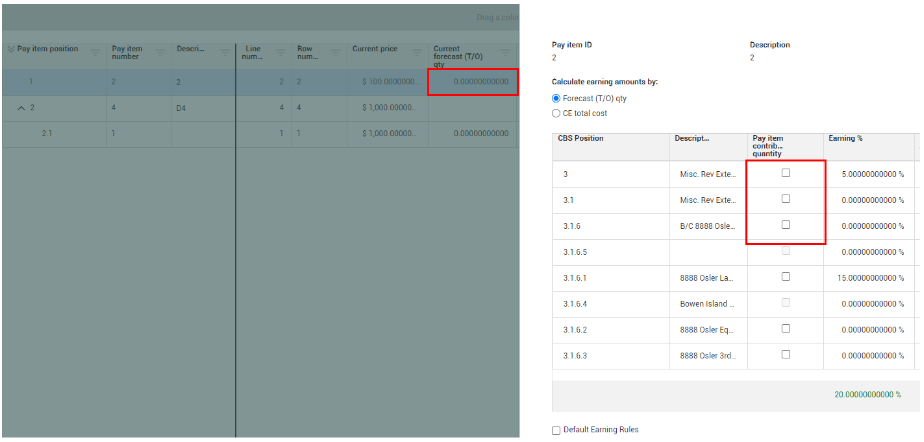924x442 pixels.
Task: Select the CE total cost radio option
Action: [x=557, y=113]
